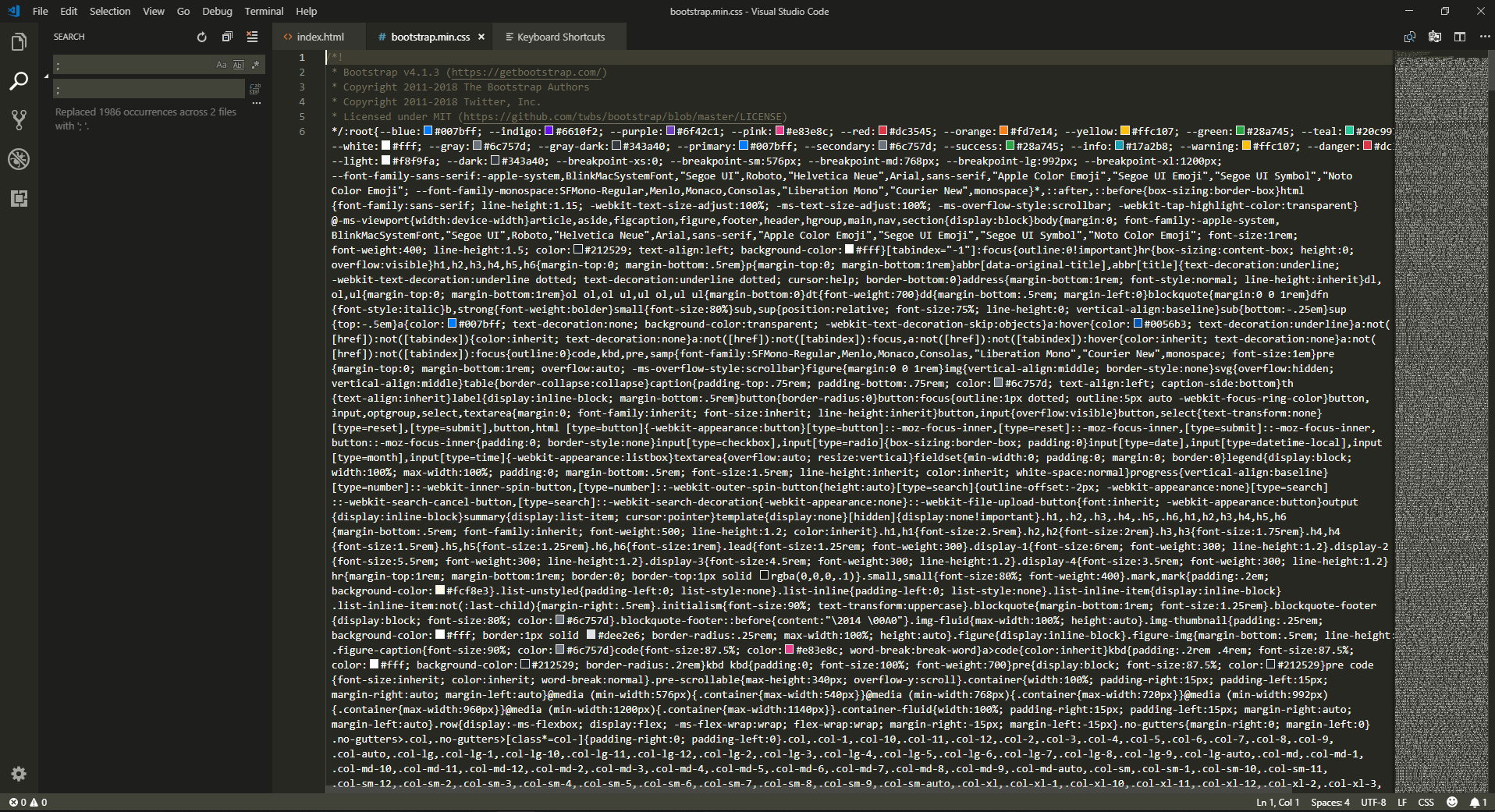
Task: Change the CSS language mode
Action: pyautogui.click(x=1426, y=802)
